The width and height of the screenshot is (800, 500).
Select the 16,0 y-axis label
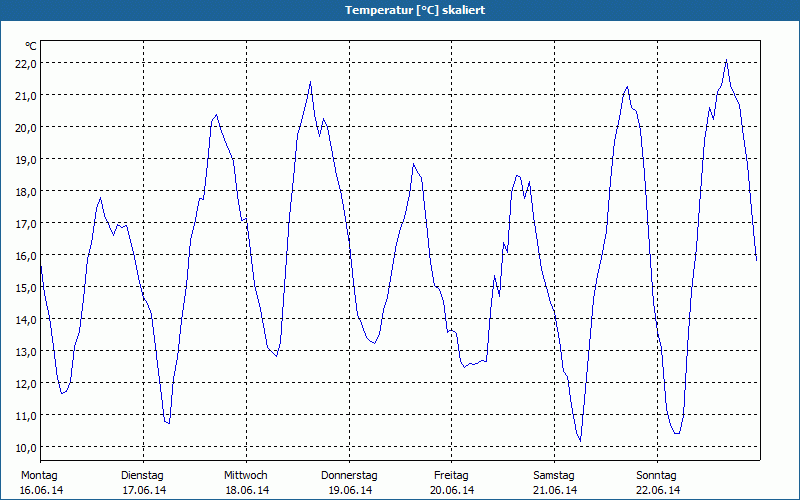[x=26, y=256]
